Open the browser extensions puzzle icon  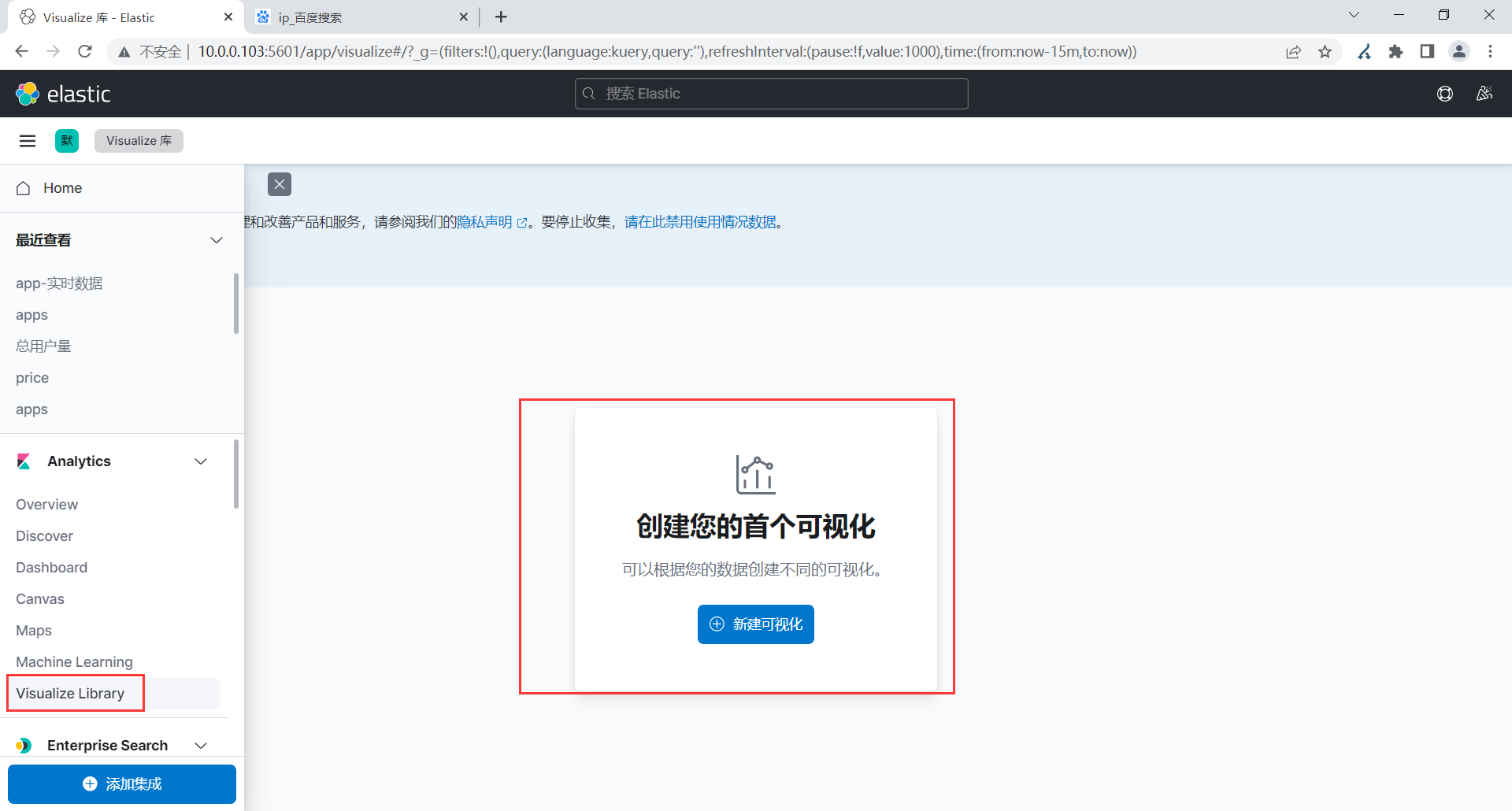coord(1396,51)
